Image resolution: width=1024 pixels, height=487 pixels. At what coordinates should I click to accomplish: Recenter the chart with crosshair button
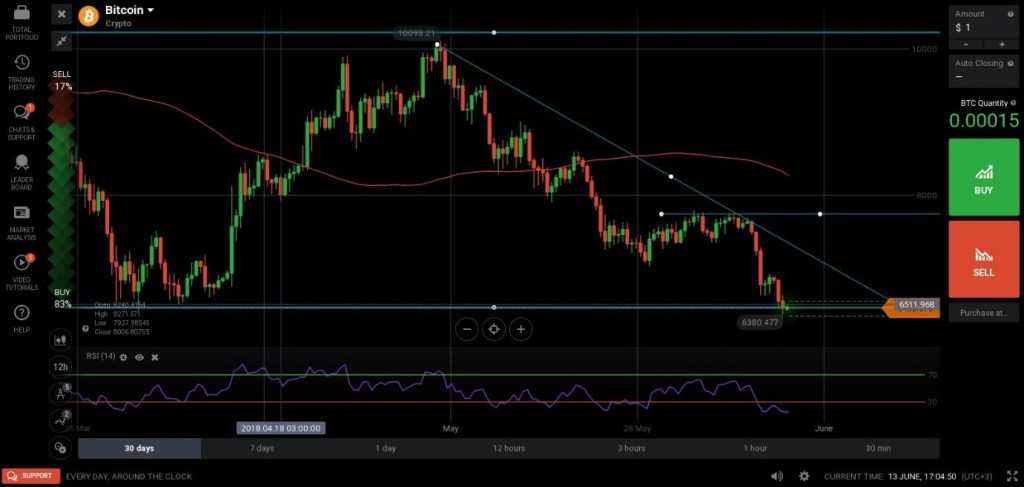(494, 330)
